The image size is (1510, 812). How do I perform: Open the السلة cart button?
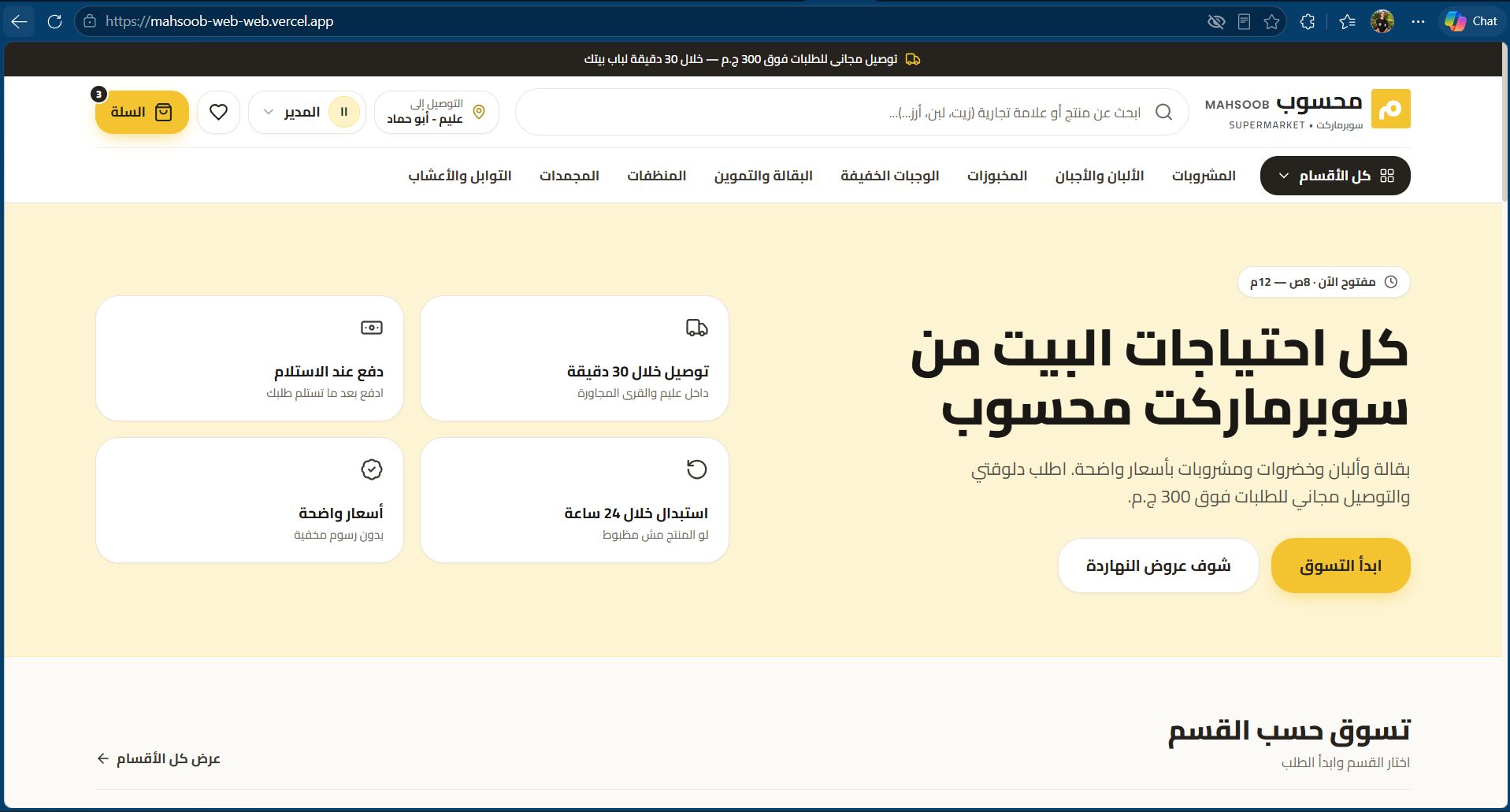click(x=142, y=112)
